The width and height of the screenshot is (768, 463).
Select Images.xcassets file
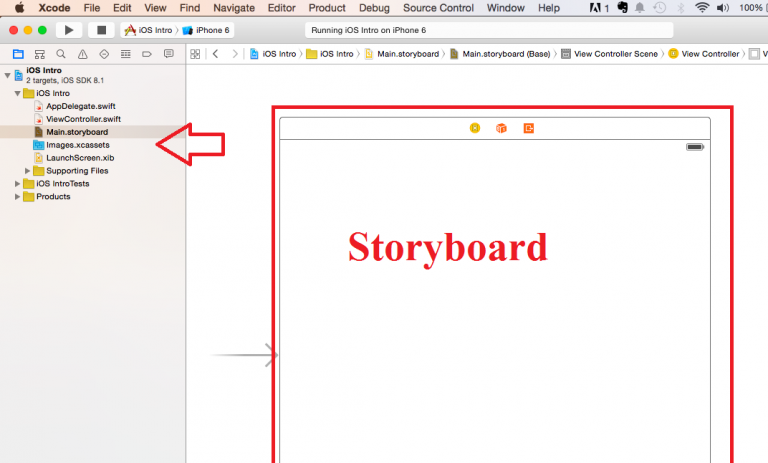click(x=77, y=145)
